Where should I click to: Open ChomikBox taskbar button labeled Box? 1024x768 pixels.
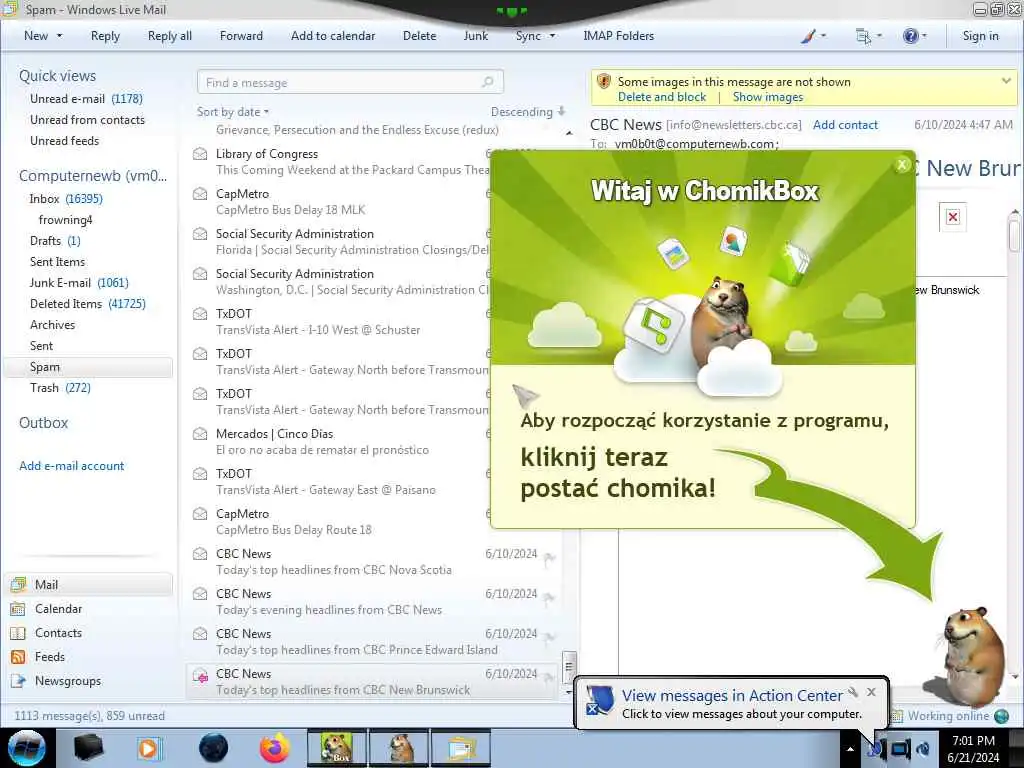337,748
